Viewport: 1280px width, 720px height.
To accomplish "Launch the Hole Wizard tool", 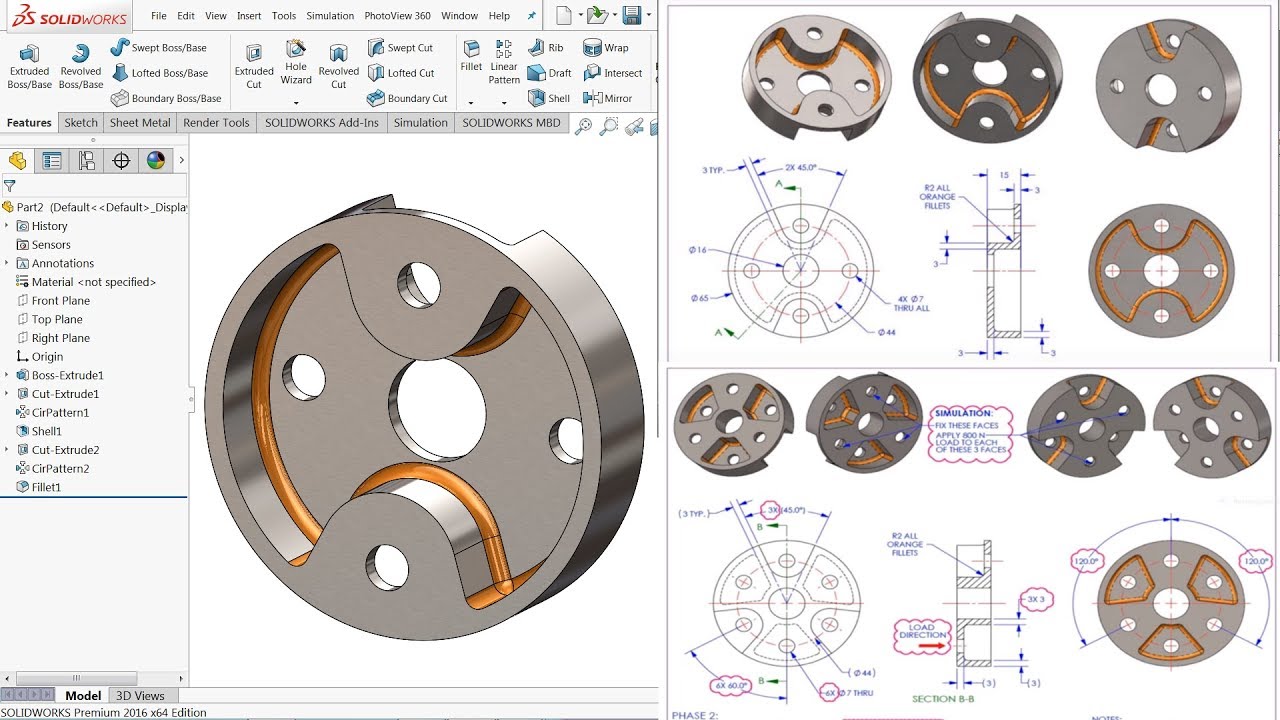I will tap(296, 63).
